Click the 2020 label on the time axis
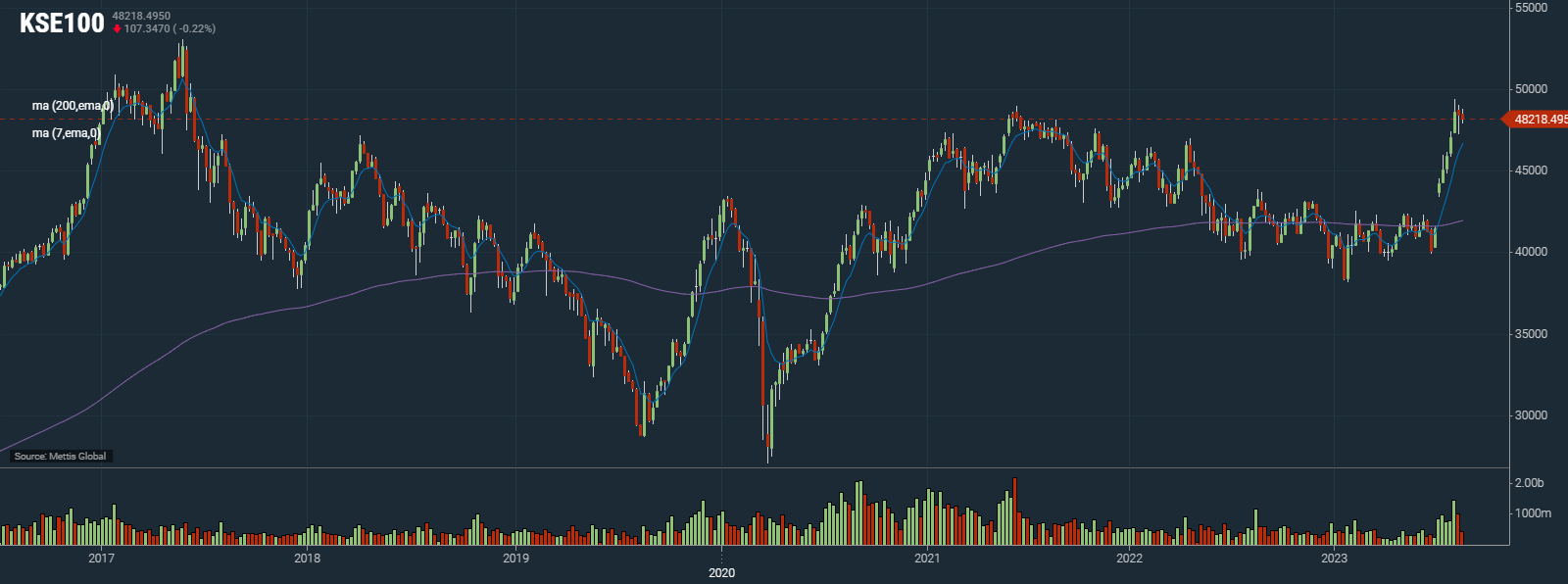 pyautogui.click(x=721, y=572)
